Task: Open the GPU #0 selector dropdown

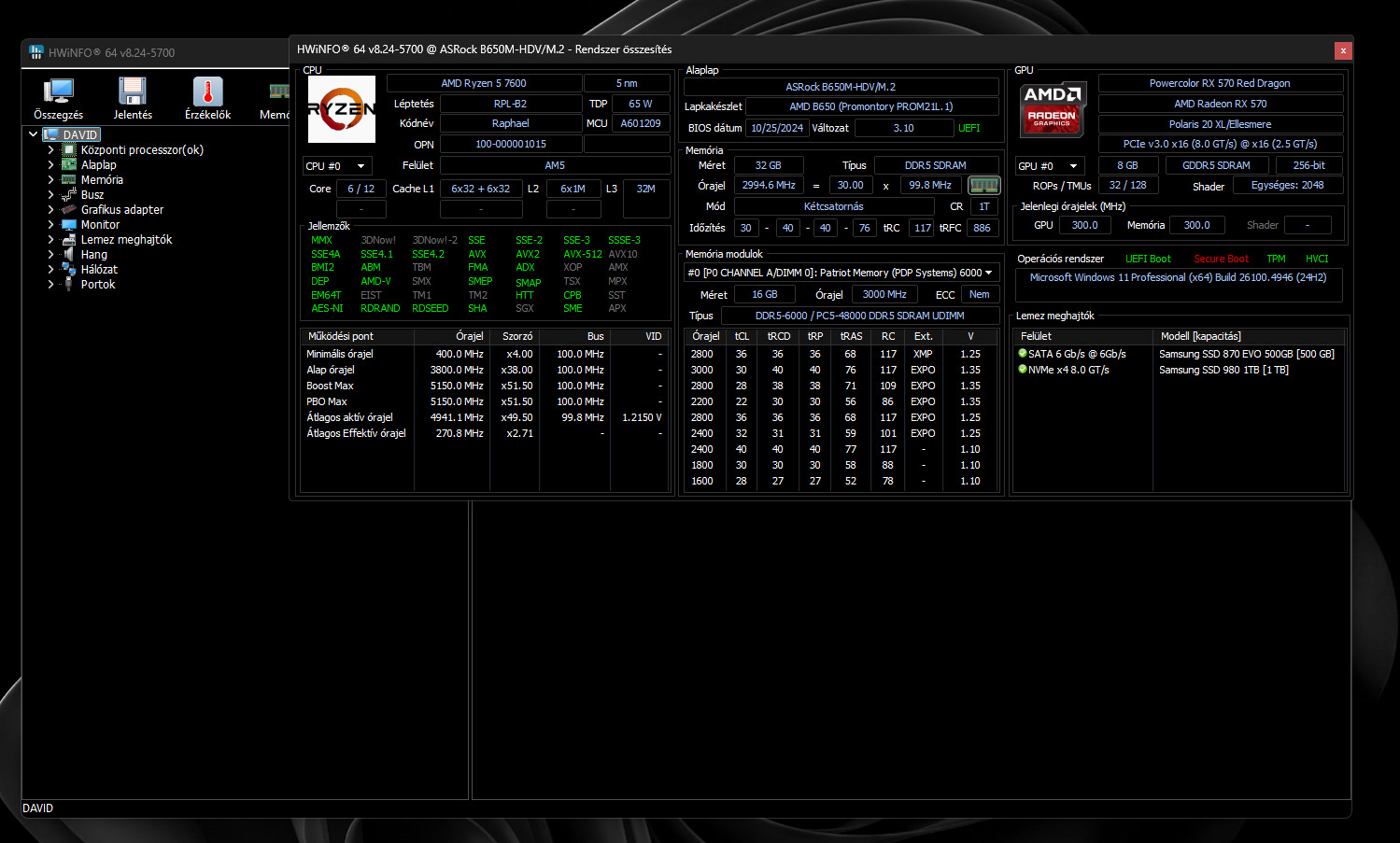Action: coord(1050,166)
